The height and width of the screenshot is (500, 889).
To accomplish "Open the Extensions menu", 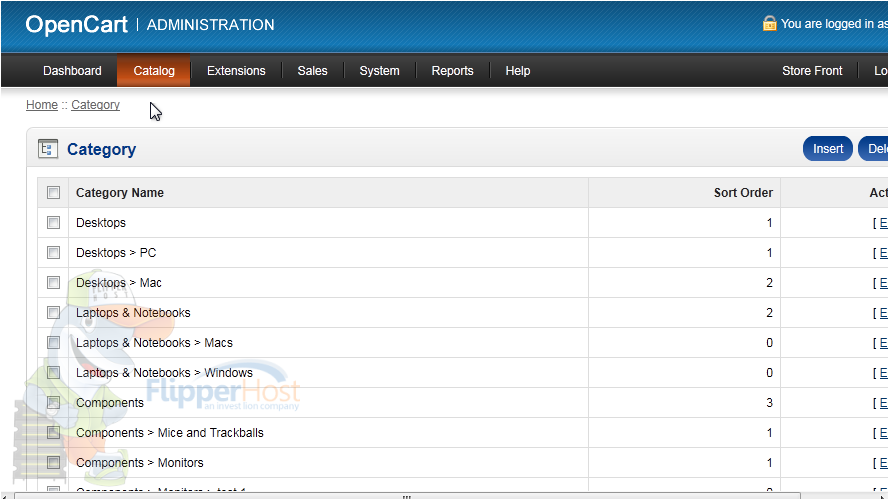I will (236, 71).
